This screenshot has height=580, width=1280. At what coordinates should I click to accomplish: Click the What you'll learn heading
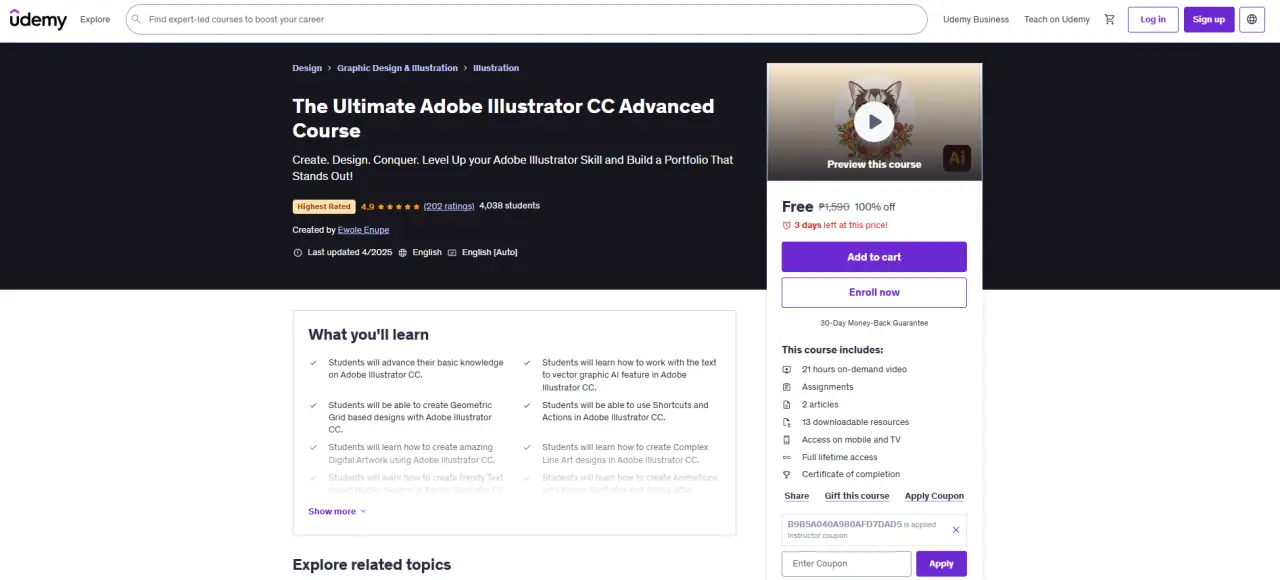click(x=368, y=335)
